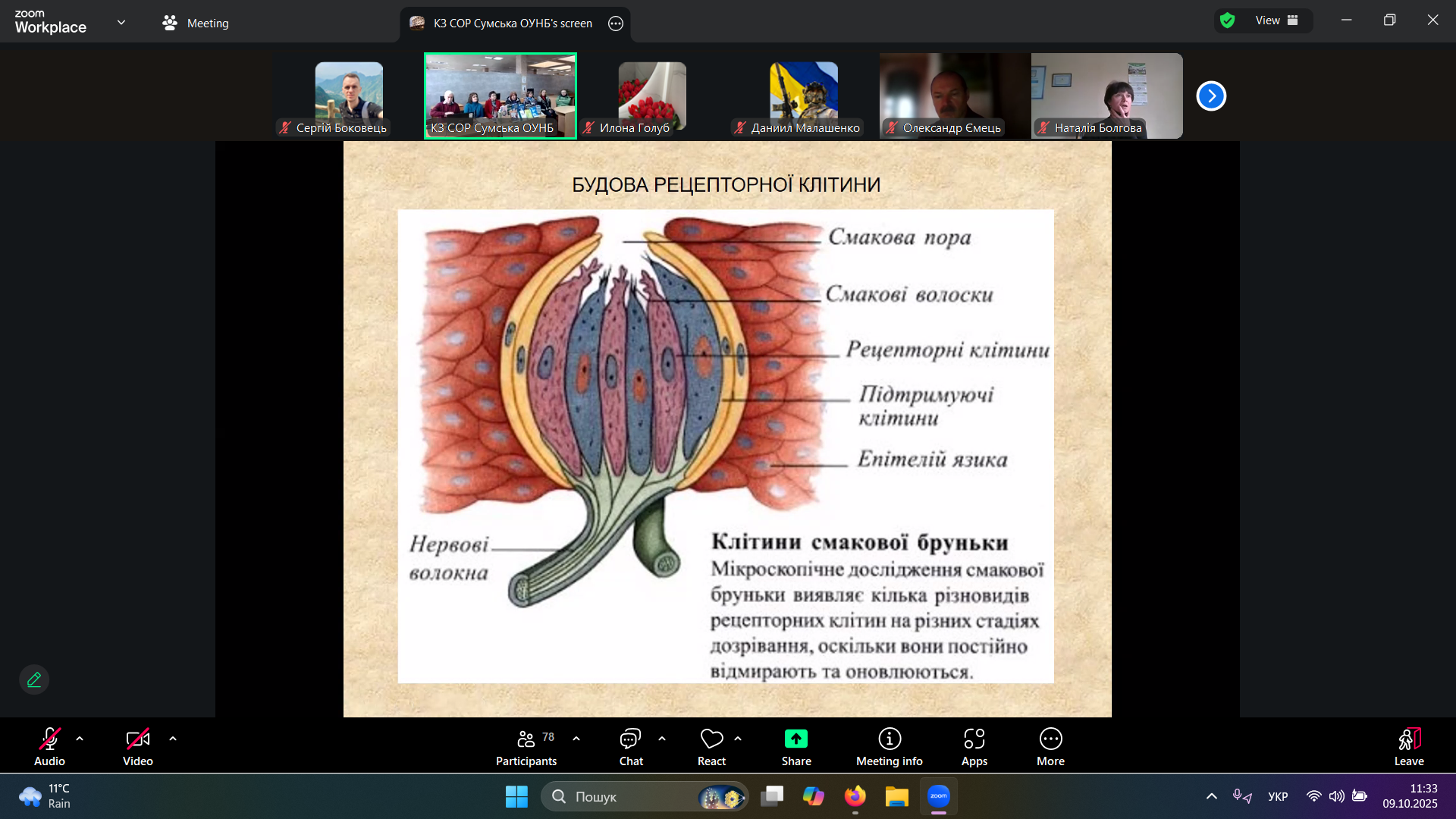The height and width of the screenshot is (819, 1456).
Task: Expand audio options caret
Action: click(x=80, y=739)
